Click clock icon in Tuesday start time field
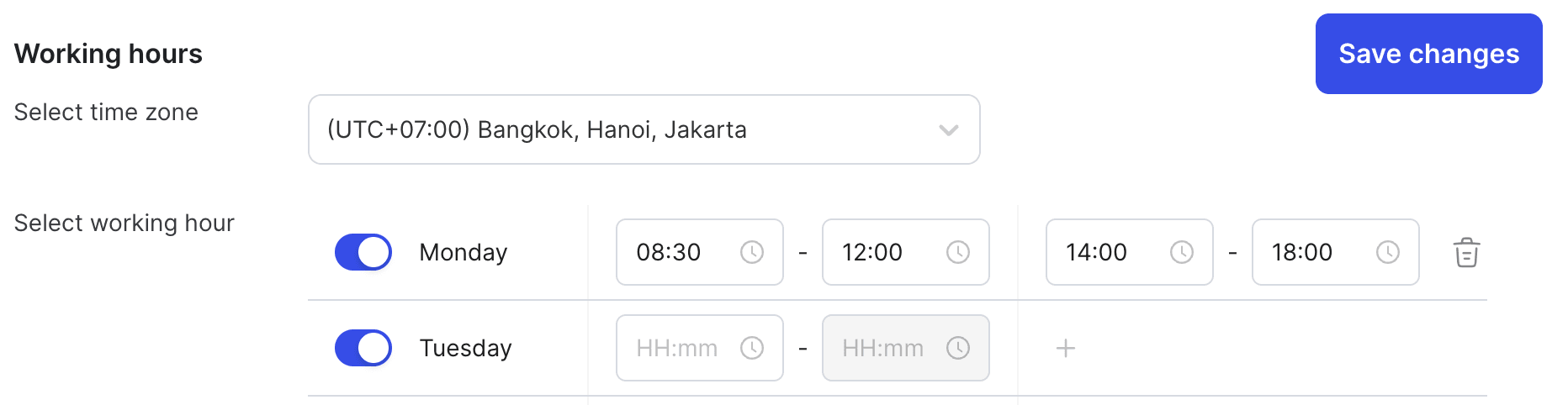Image resolution: width=1568 pixels, height=405 pixels. click(x=751, y=348)
